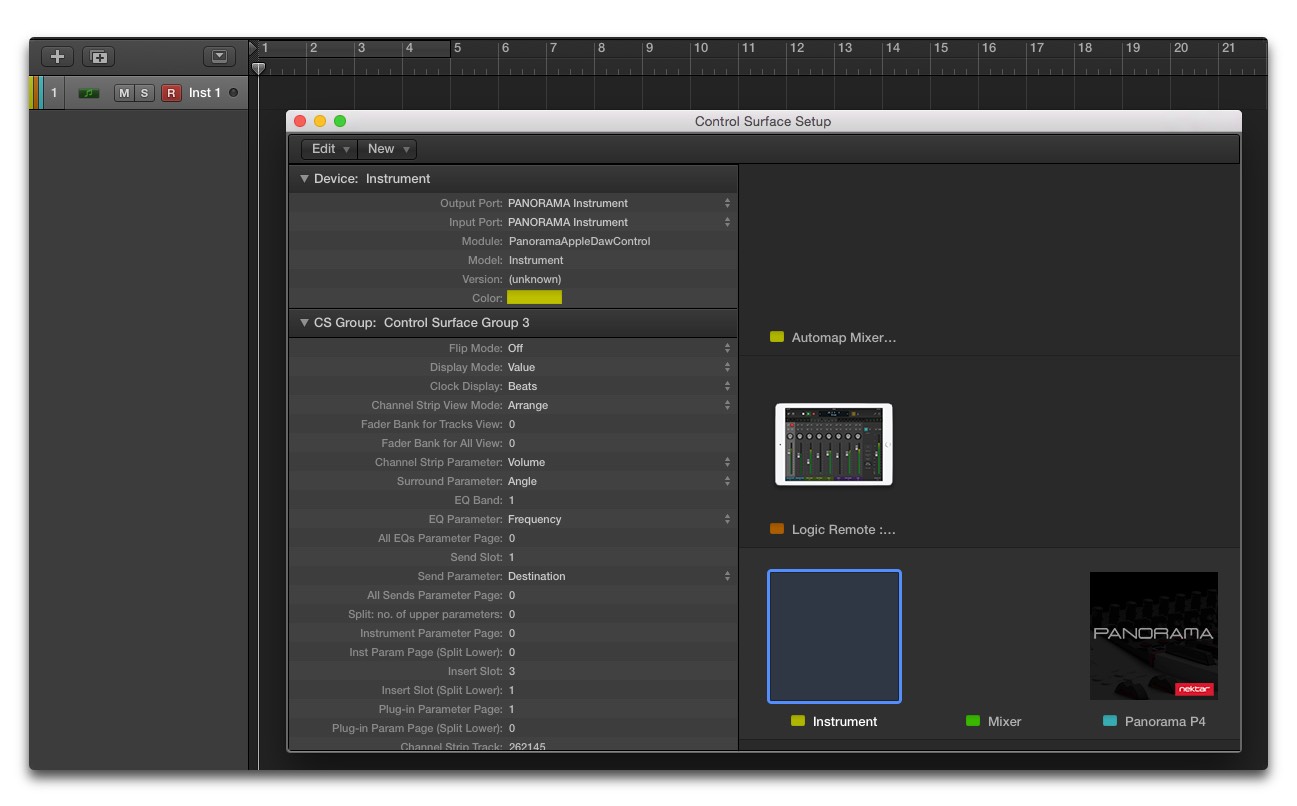Click the All EQs Parameter Page value

[x=512, y=538]
